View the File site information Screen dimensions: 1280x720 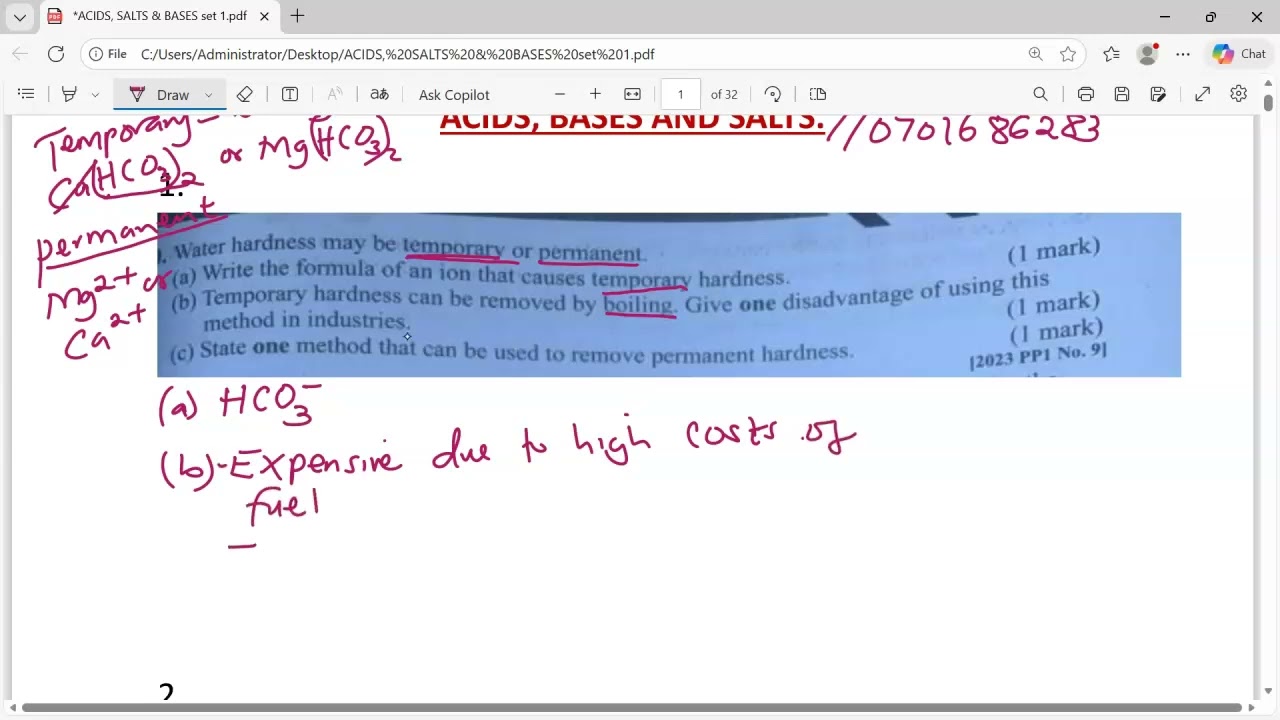click(x=107, y=54)
